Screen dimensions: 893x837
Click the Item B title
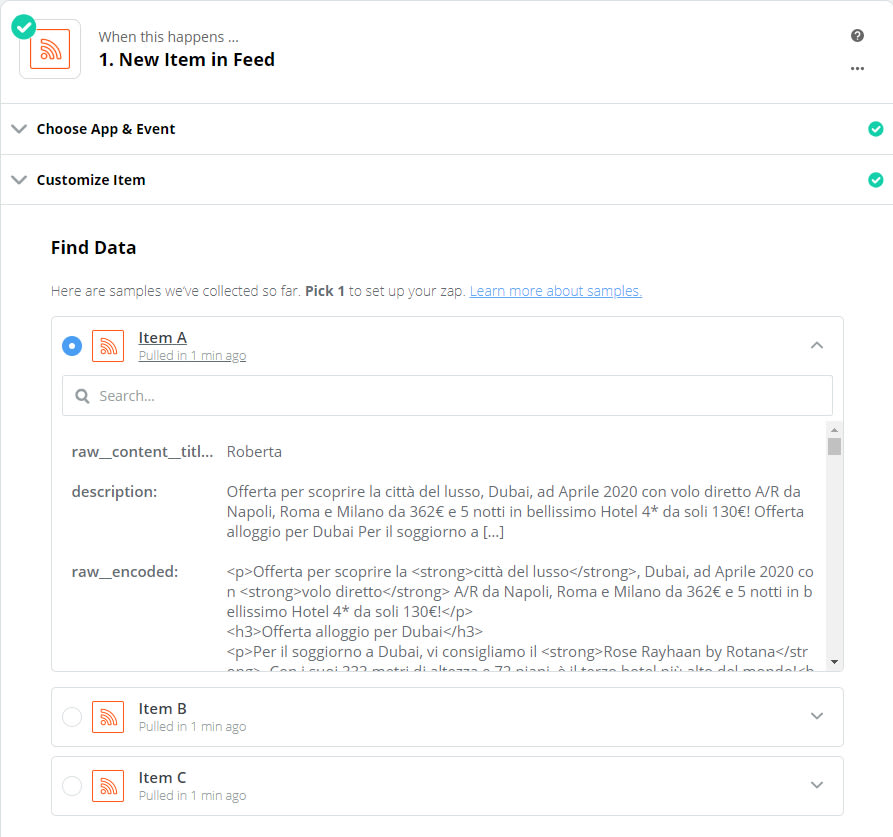pos(162,709)
